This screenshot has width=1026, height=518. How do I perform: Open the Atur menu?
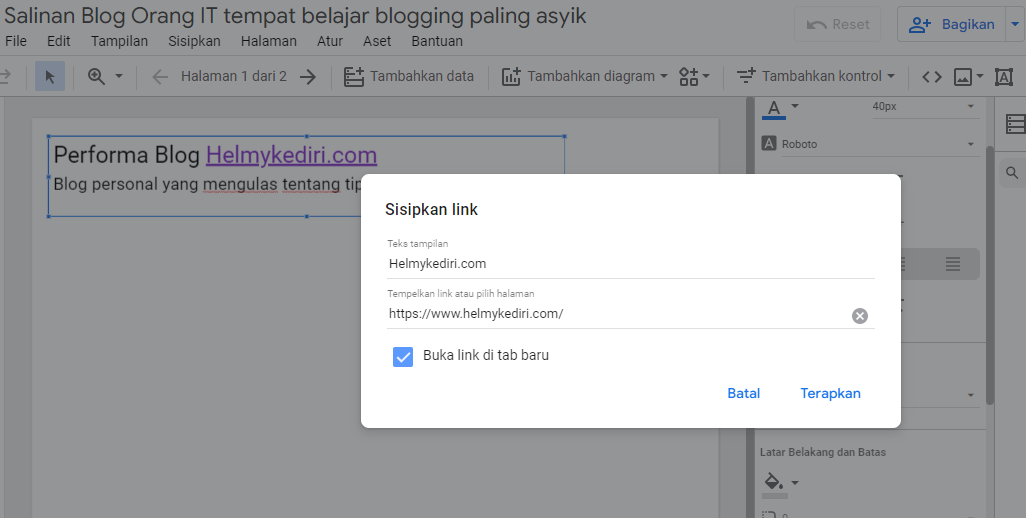click(330, 41)
